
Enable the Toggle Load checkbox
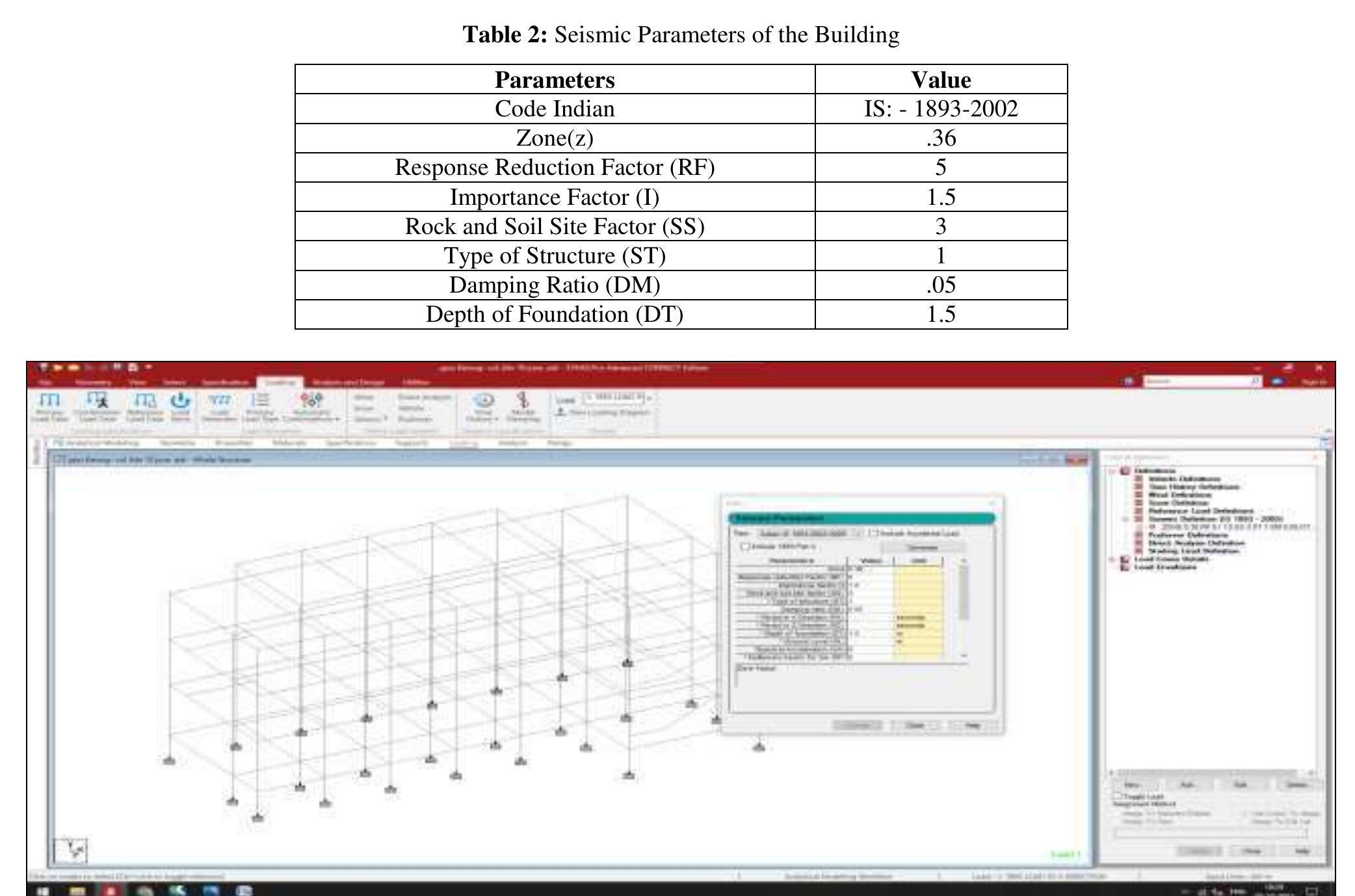pos(1118,796)
